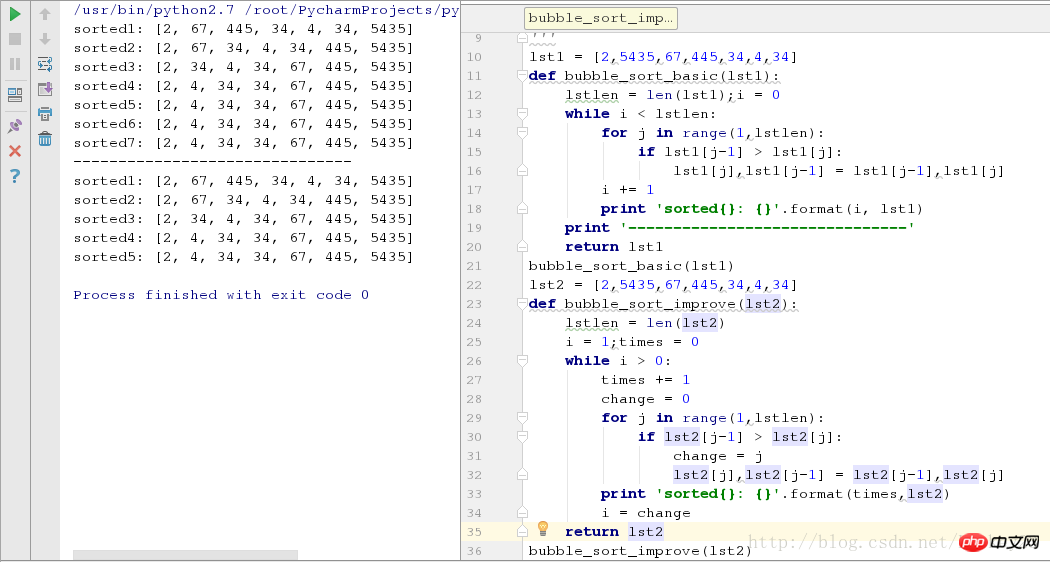Image resolution: width=1050 pixels, height=562 pixels.
Task: Collapse the while i > 0 fold marker on line 26
Action: [x=522, y=361]
